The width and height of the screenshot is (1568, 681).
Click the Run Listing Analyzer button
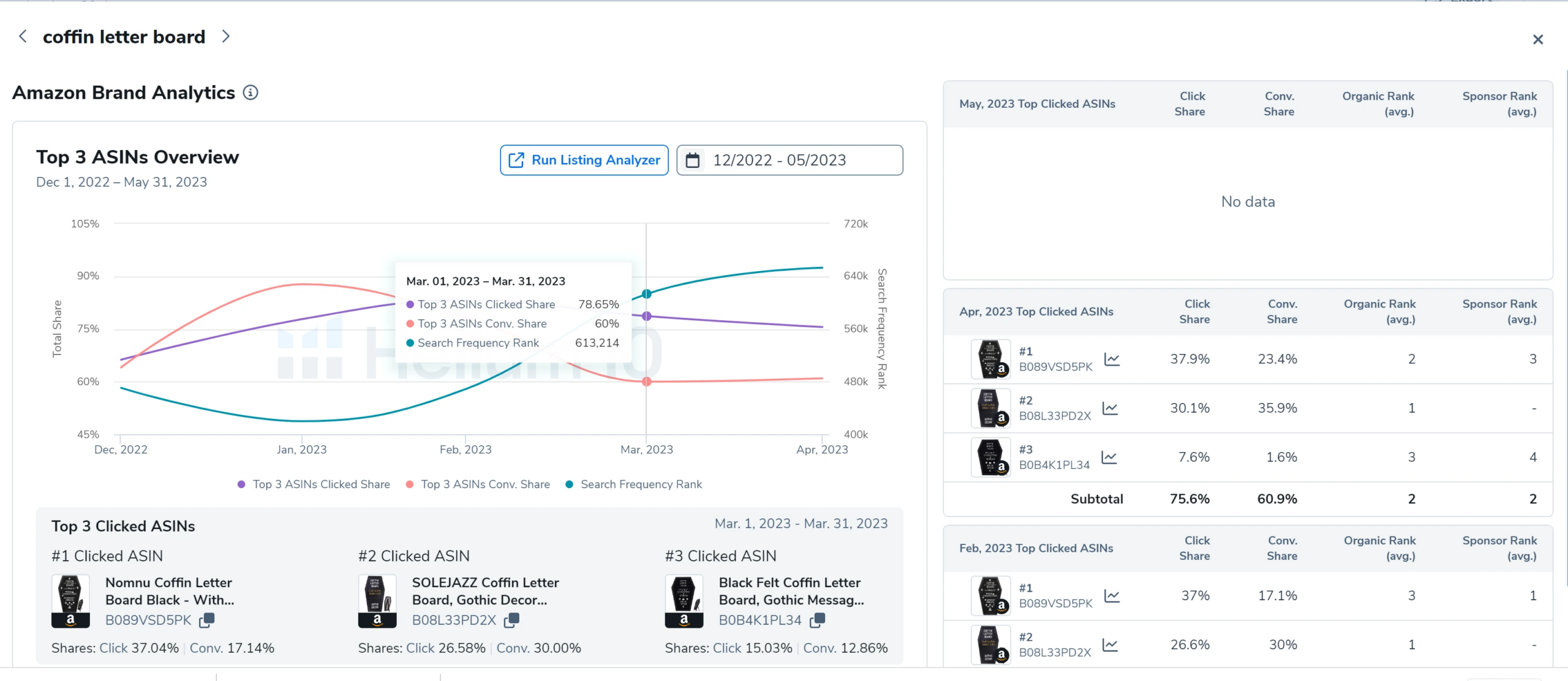584,160
